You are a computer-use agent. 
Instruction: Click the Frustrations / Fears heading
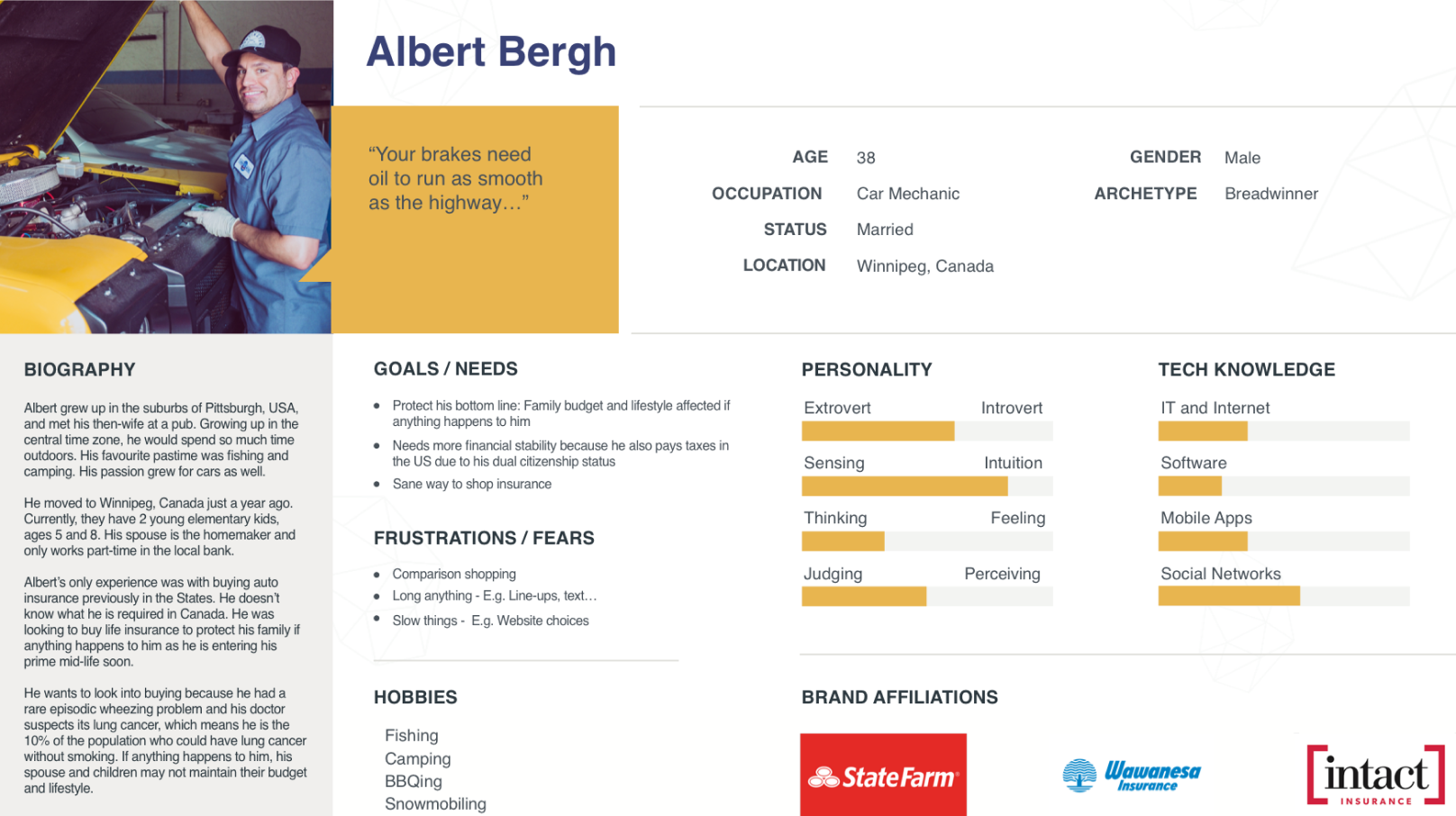tap(484, 538)
